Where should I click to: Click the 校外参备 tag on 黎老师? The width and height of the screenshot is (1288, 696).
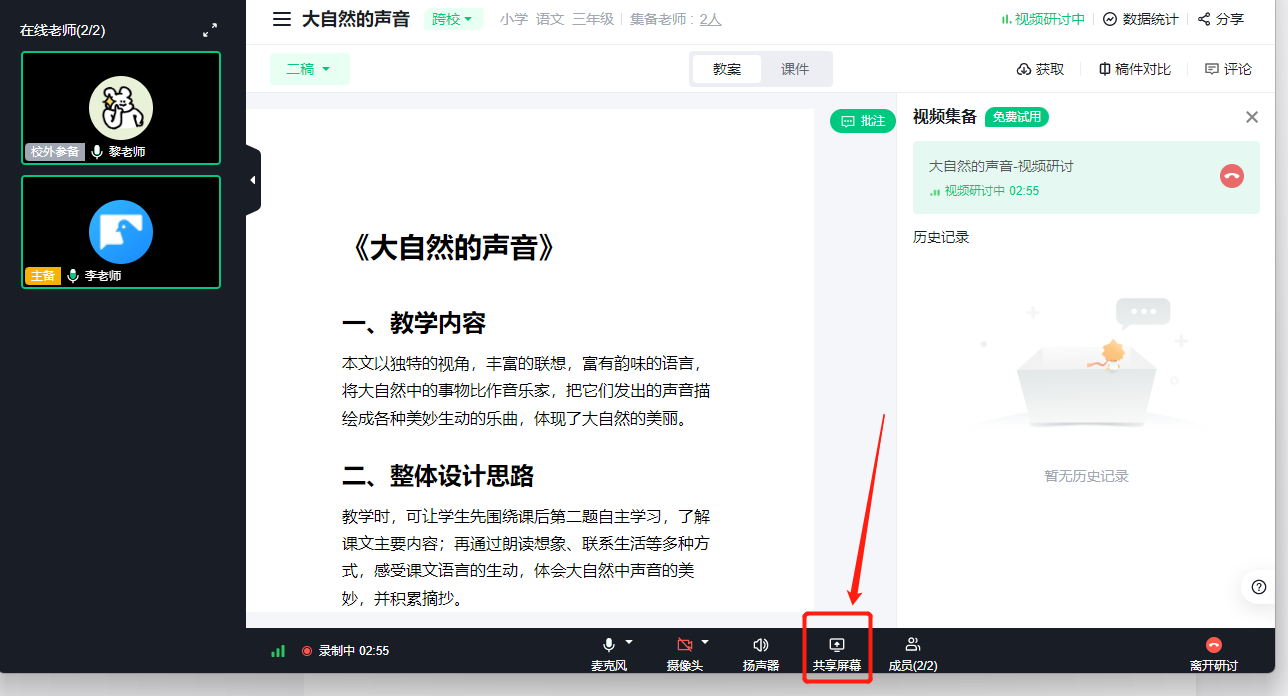pos(54,152)
